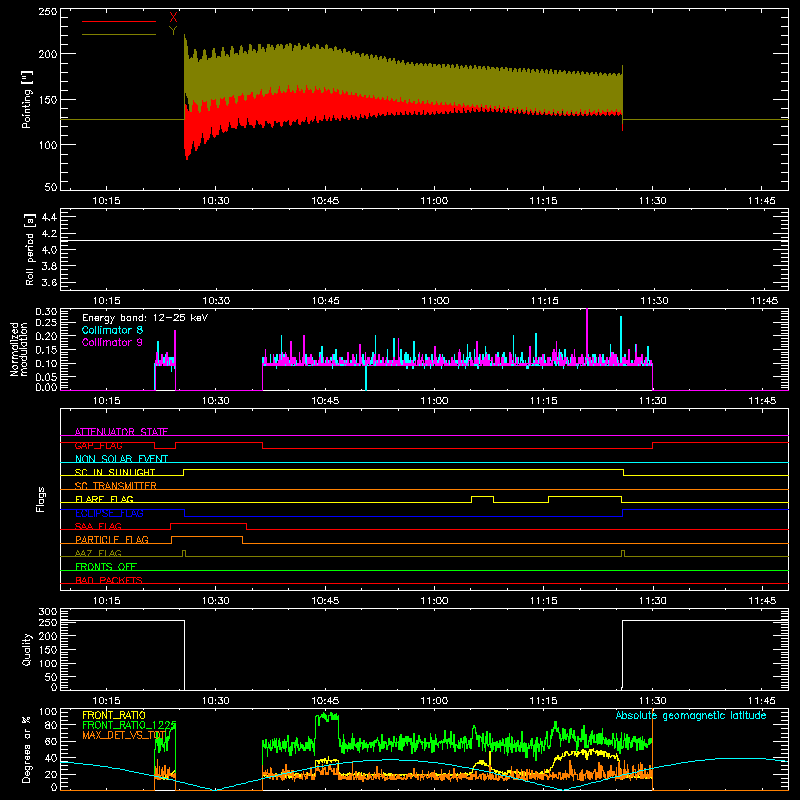Click the AAZ_FLAG blip near 11:26

coord(623,553)
